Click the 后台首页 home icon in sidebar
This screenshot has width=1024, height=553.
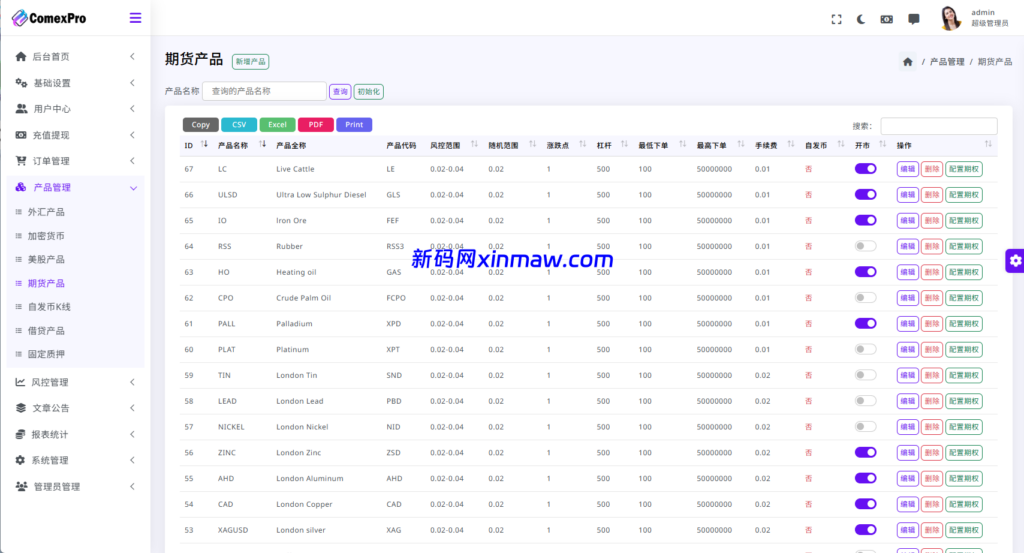tap(21, 57)
